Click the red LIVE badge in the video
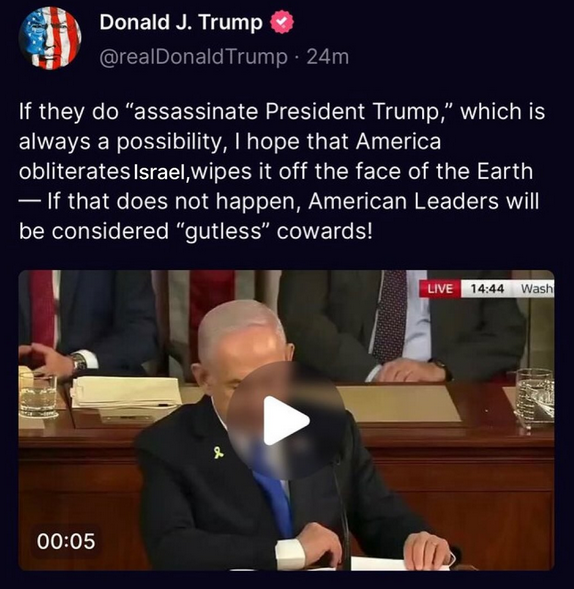 tap(440, 288)
